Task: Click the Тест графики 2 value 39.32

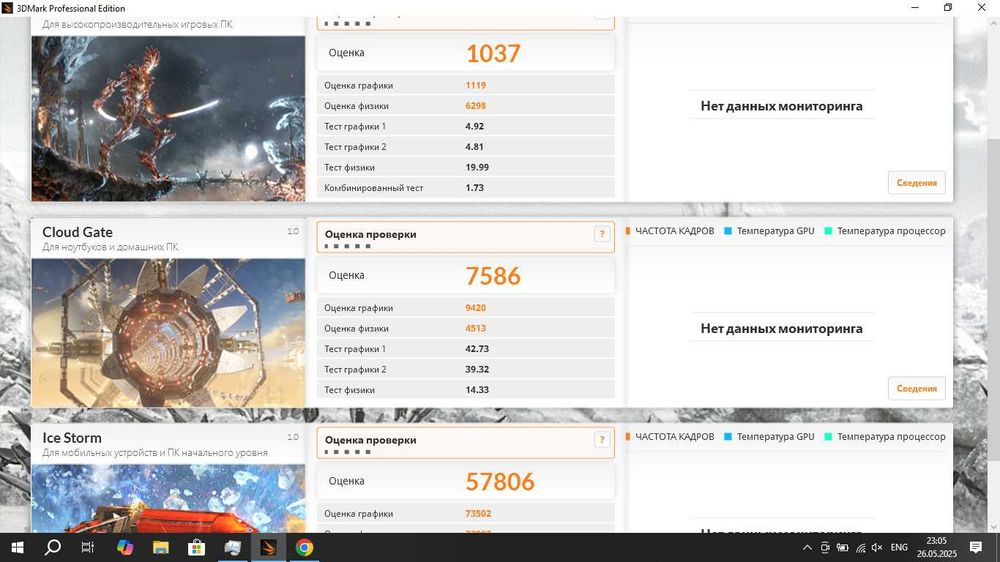Action: coord(477,369)
